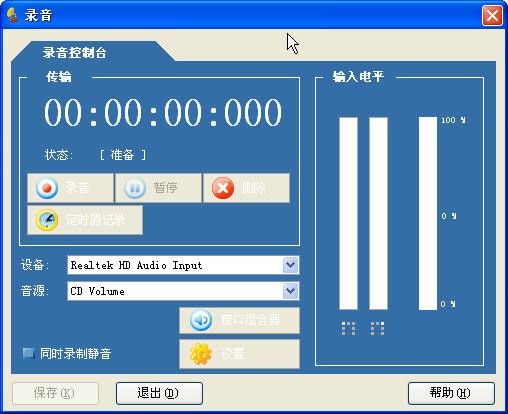This screenshot has height=414, width=508.
Task: Click the blue pause icon
Action: [x=135, y=188]
